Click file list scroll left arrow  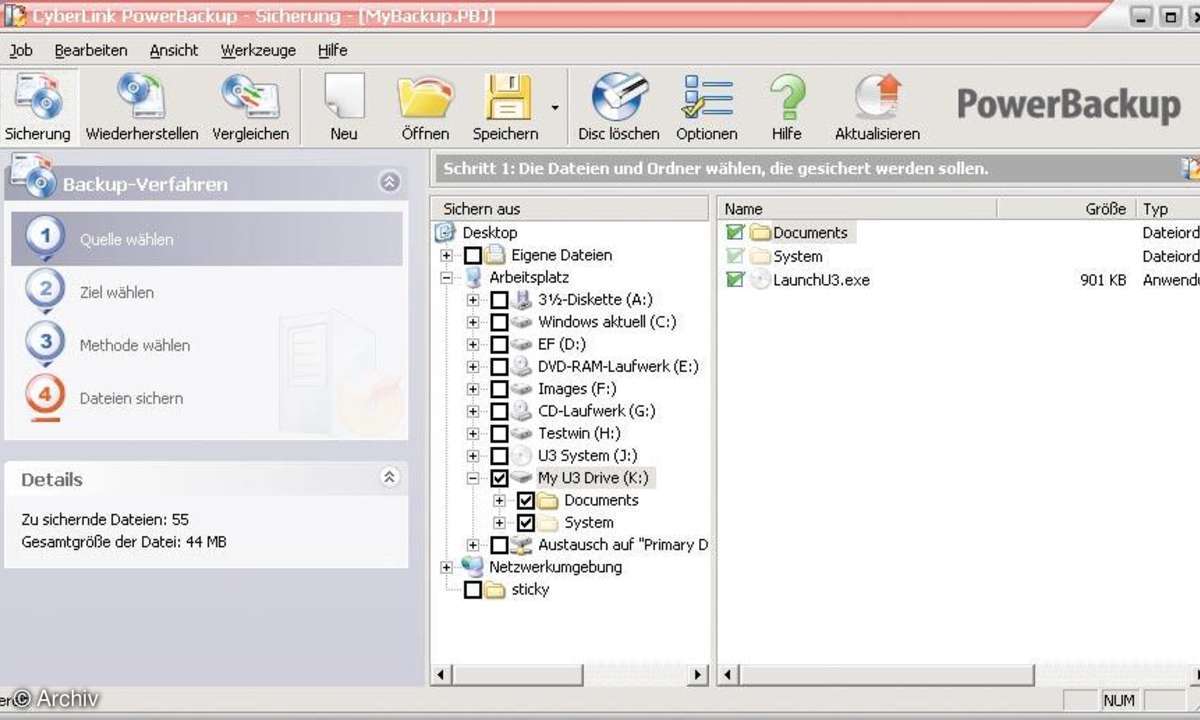pyautogui.click(x=728, y=675)
